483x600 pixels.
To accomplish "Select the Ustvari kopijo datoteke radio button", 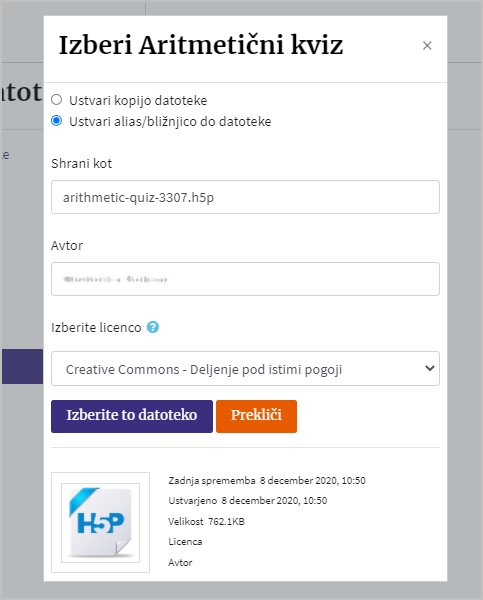I will click(x=57, y=100).
